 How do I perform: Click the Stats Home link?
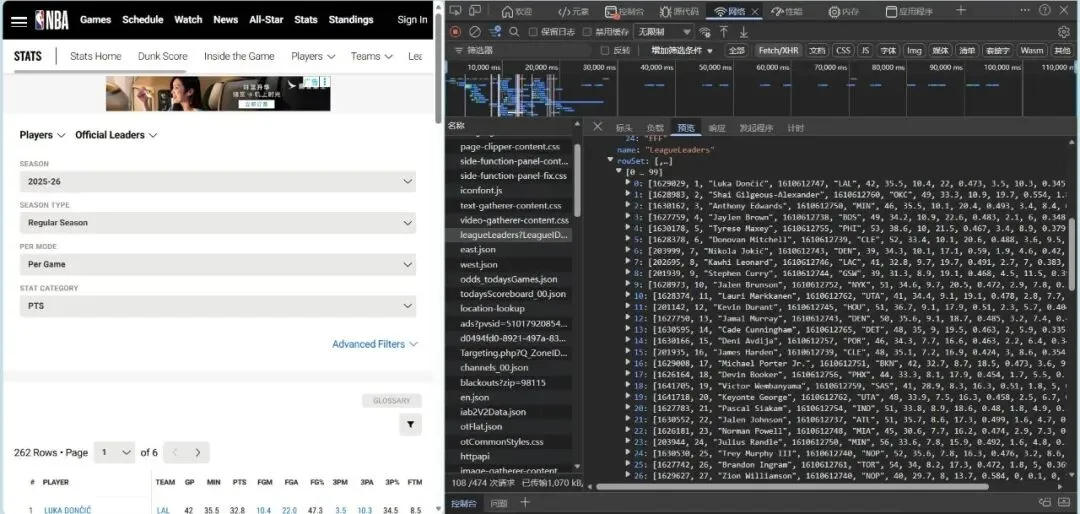[96, 56]
